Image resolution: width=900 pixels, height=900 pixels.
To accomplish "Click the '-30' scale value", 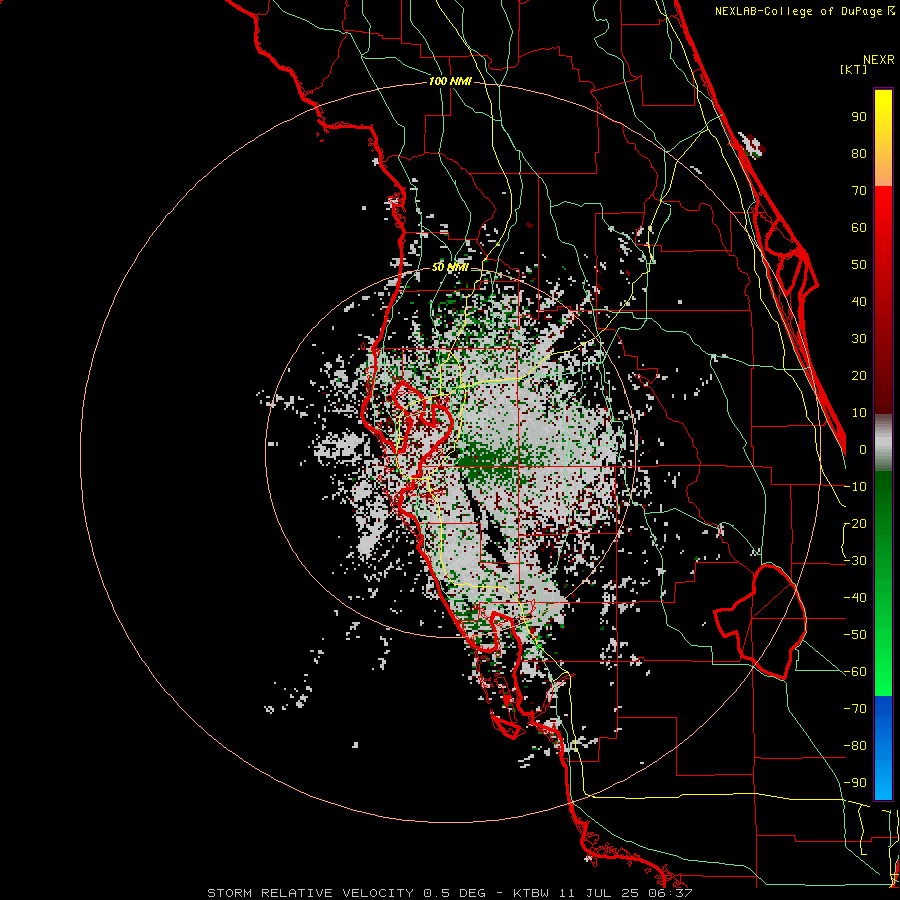I will 855,561.
